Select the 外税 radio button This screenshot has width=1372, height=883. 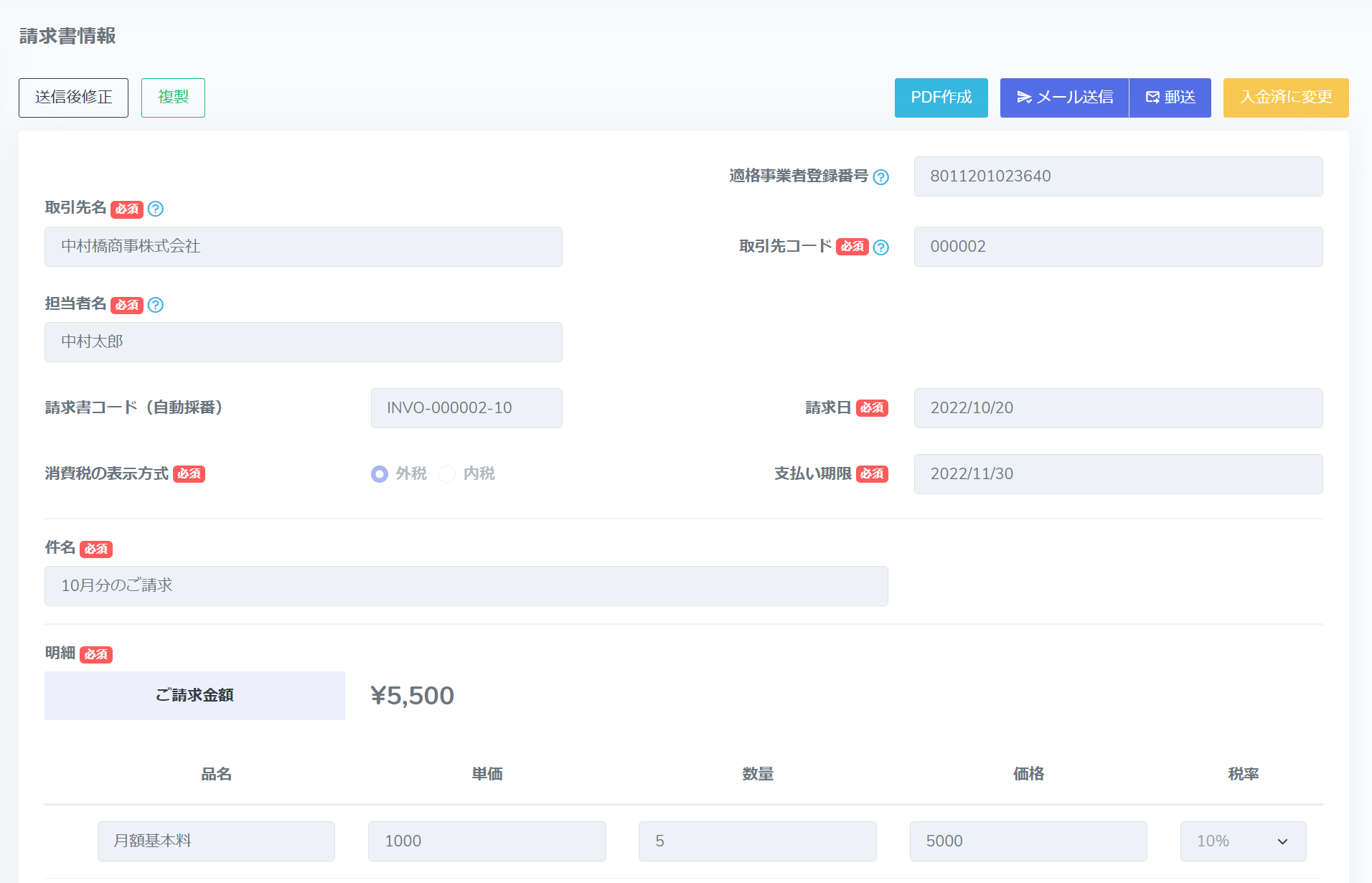point(380,474)
